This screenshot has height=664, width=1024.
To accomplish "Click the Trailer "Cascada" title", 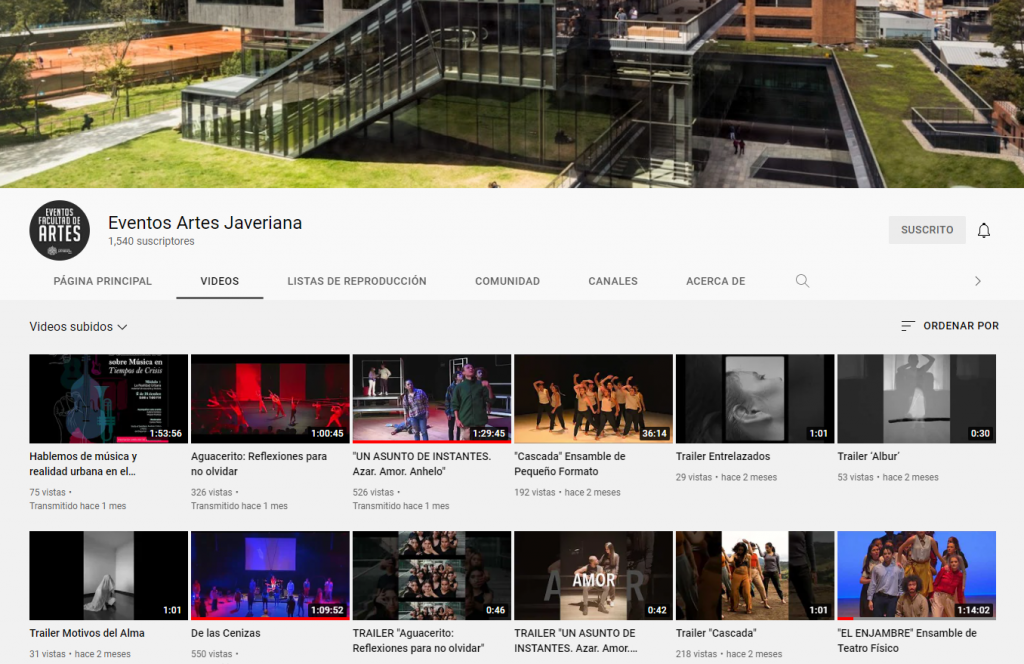I will (716, 633).
